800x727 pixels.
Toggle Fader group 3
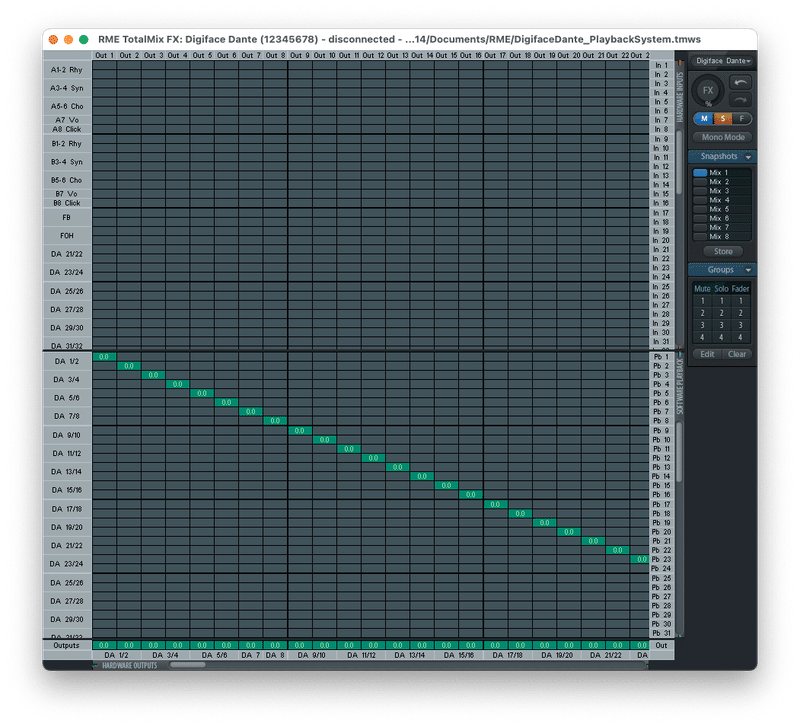click(740, 325)
